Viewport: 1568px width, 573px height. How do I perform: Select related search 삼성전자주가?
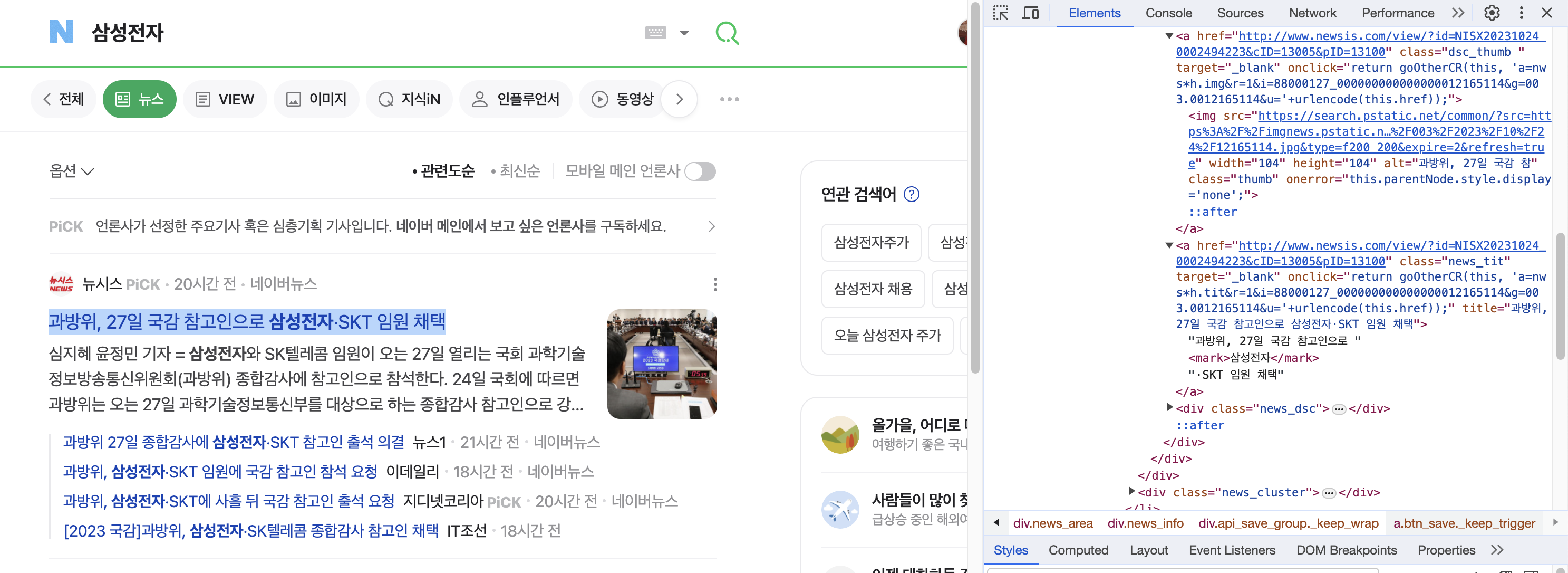871,242
